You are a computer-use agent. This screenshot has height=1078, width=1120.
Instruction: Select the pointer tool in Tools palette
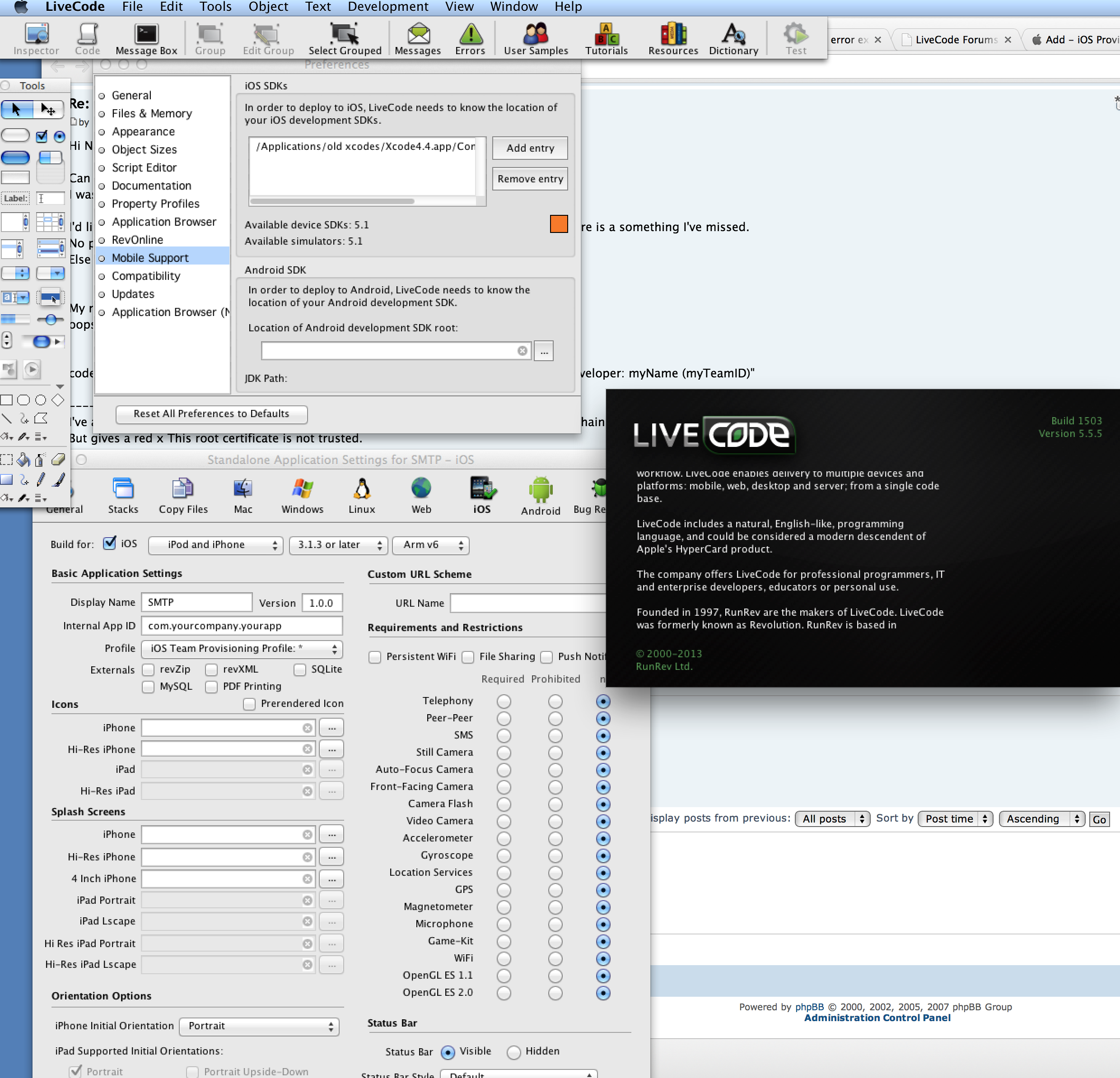[17, 109]
